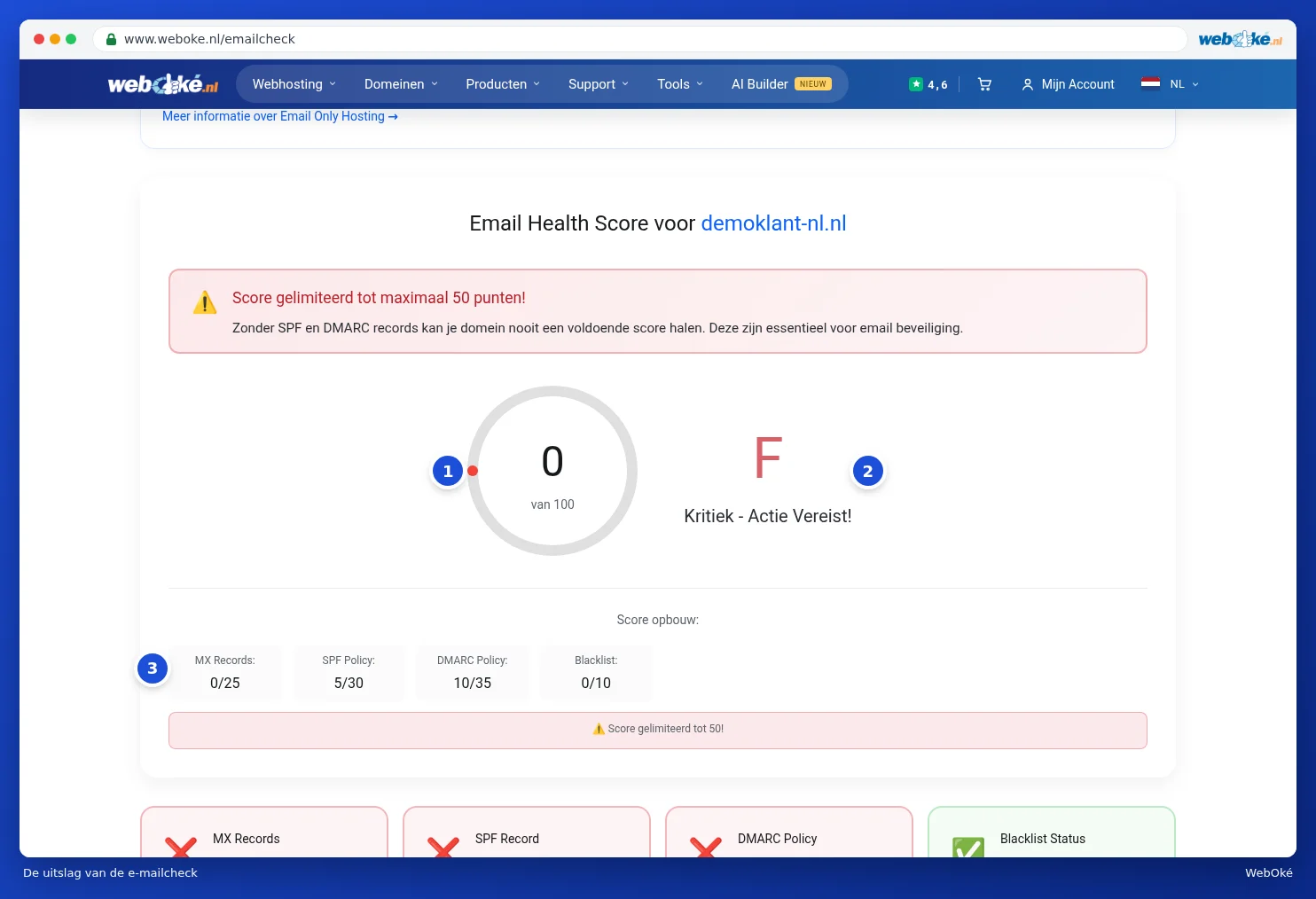Click the WebOké logo in navigation bar
This screenshot has width=1316, height=899.
click(x=163, y=84)
